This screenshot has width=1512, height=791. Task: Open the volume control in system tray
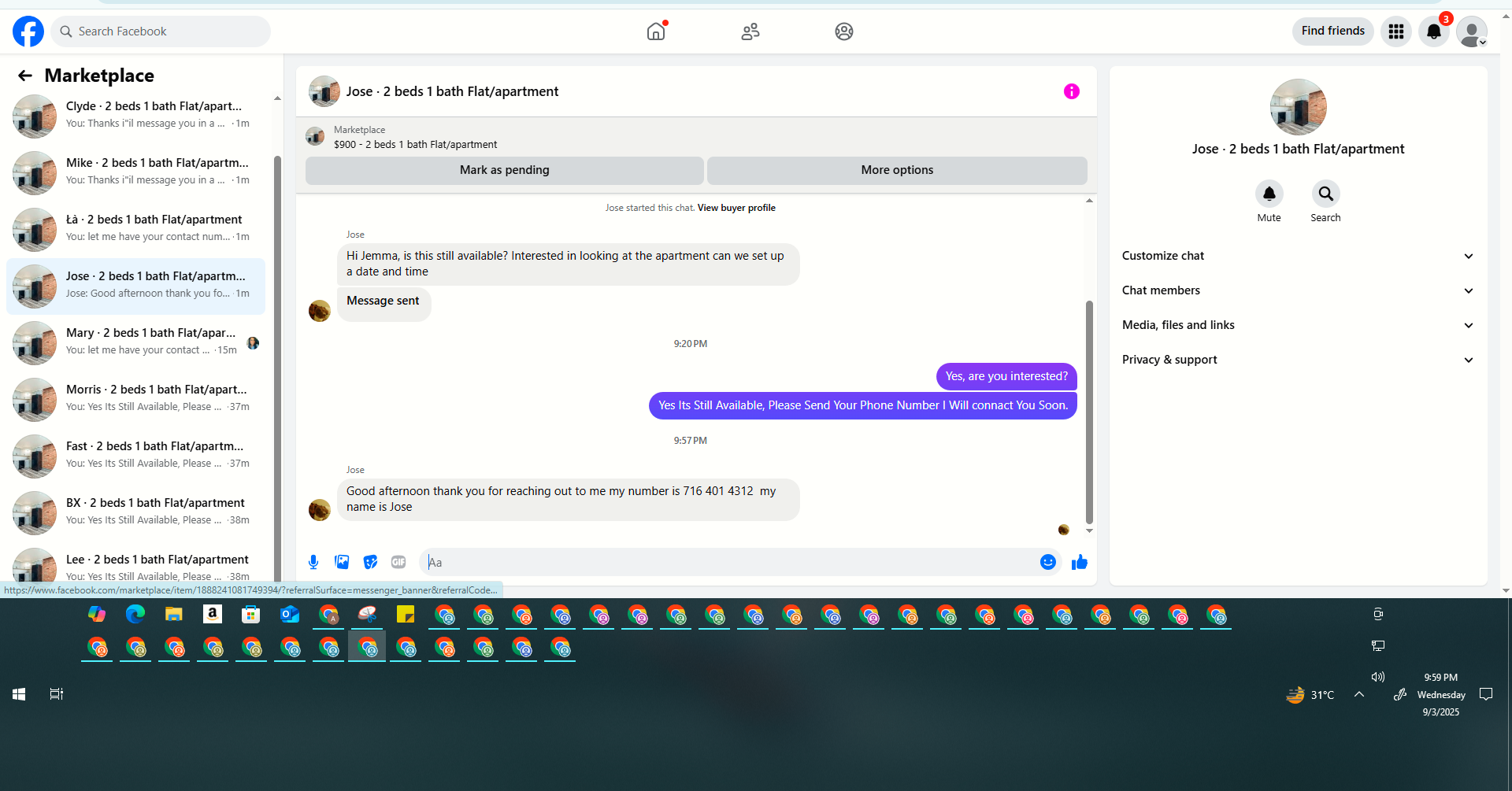point(1378,677)
